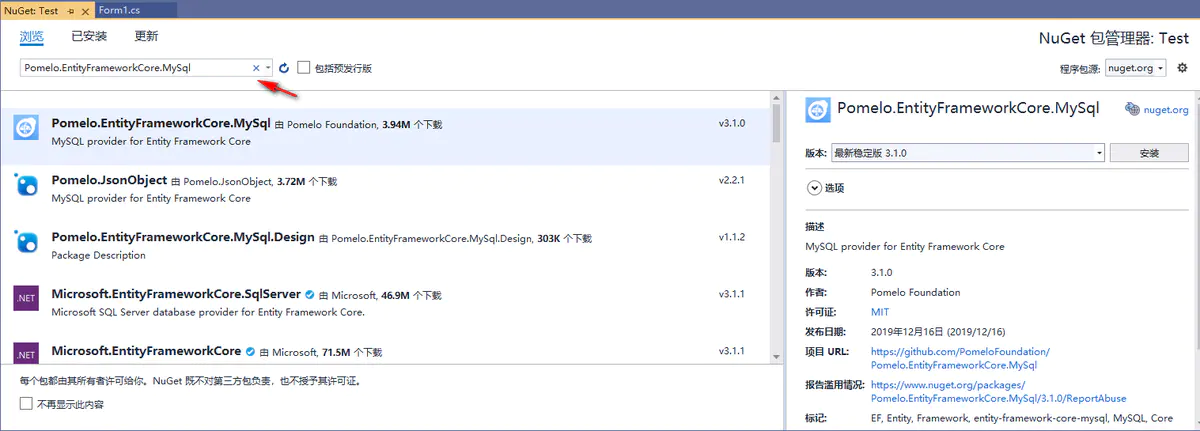Image resolution: width=1200 pixels, height=431 pixels.
Task: Click version v1.1.2 of MySql.Design package
Action: point(731,237)
